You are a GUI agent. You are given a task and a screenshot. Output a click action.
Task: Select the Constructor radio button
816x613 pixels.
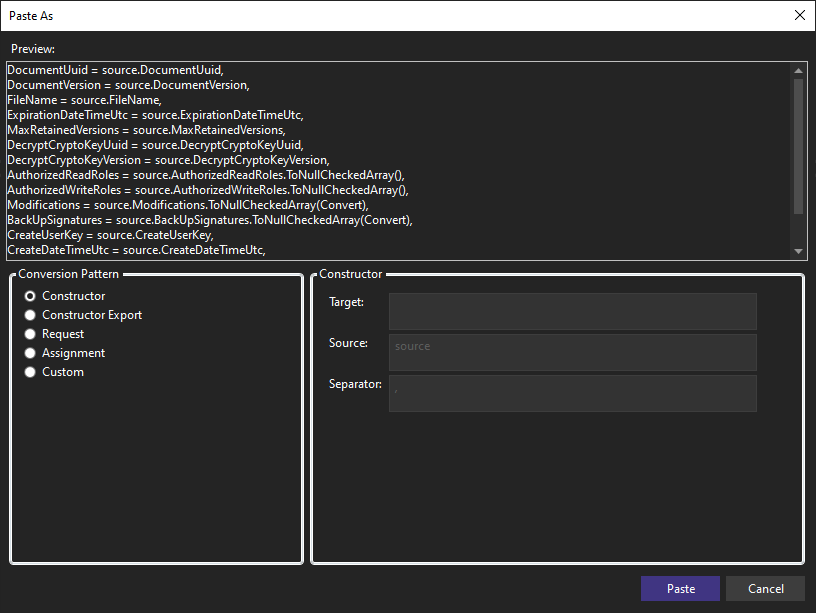tap(31, 296)
